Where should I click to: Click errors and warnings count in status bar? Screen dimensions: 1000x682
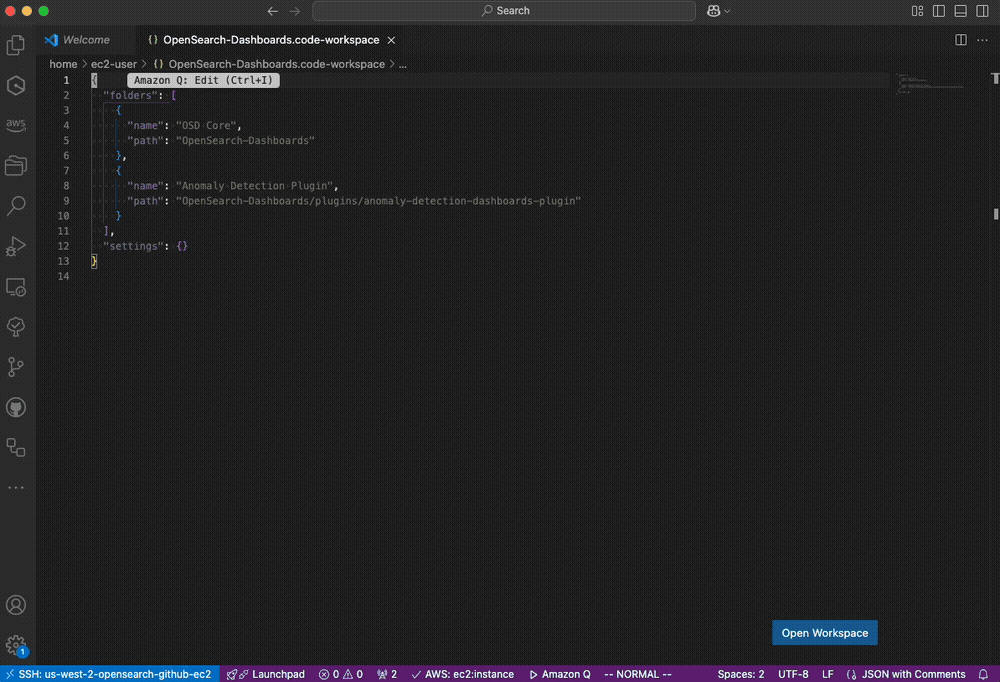[x=341, y=674]
